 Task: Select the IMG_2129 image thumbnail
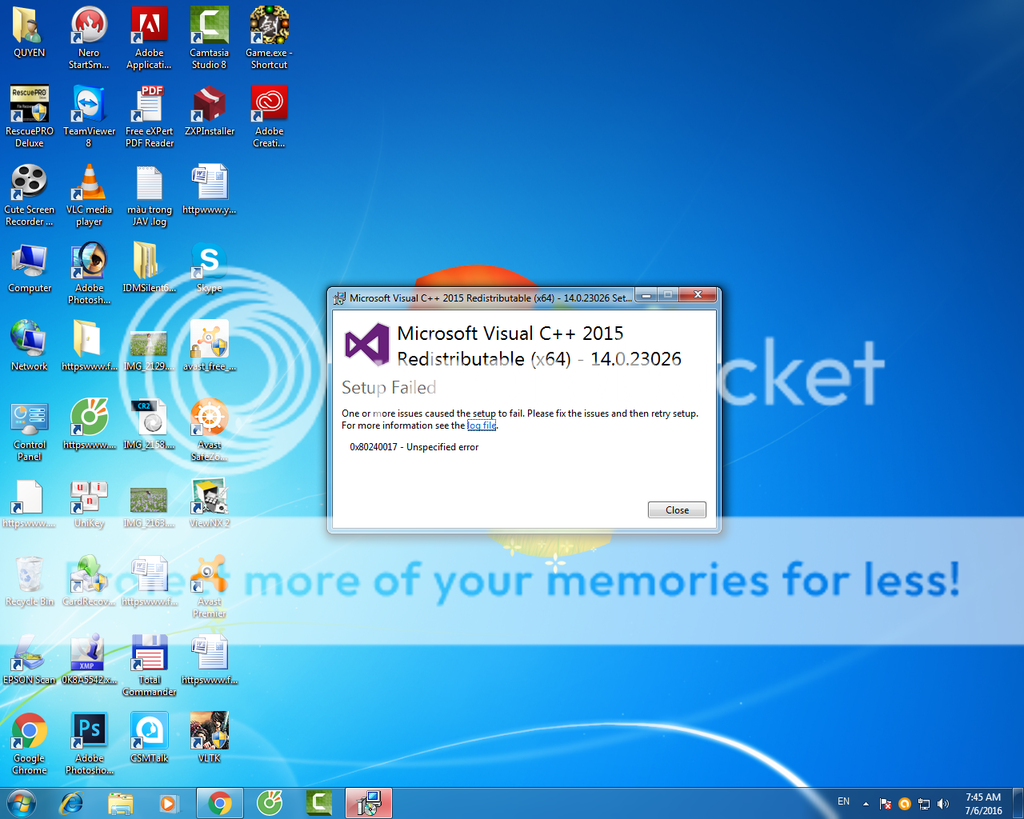point(149,346)
